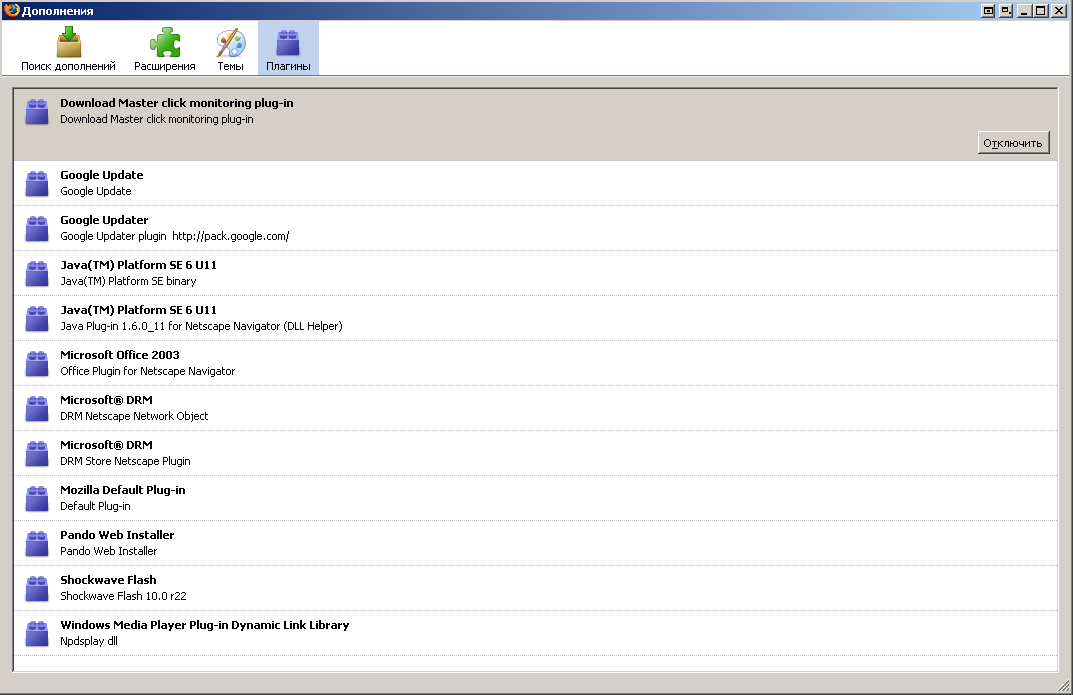Click the Отключить button

tap(1013, 143)
